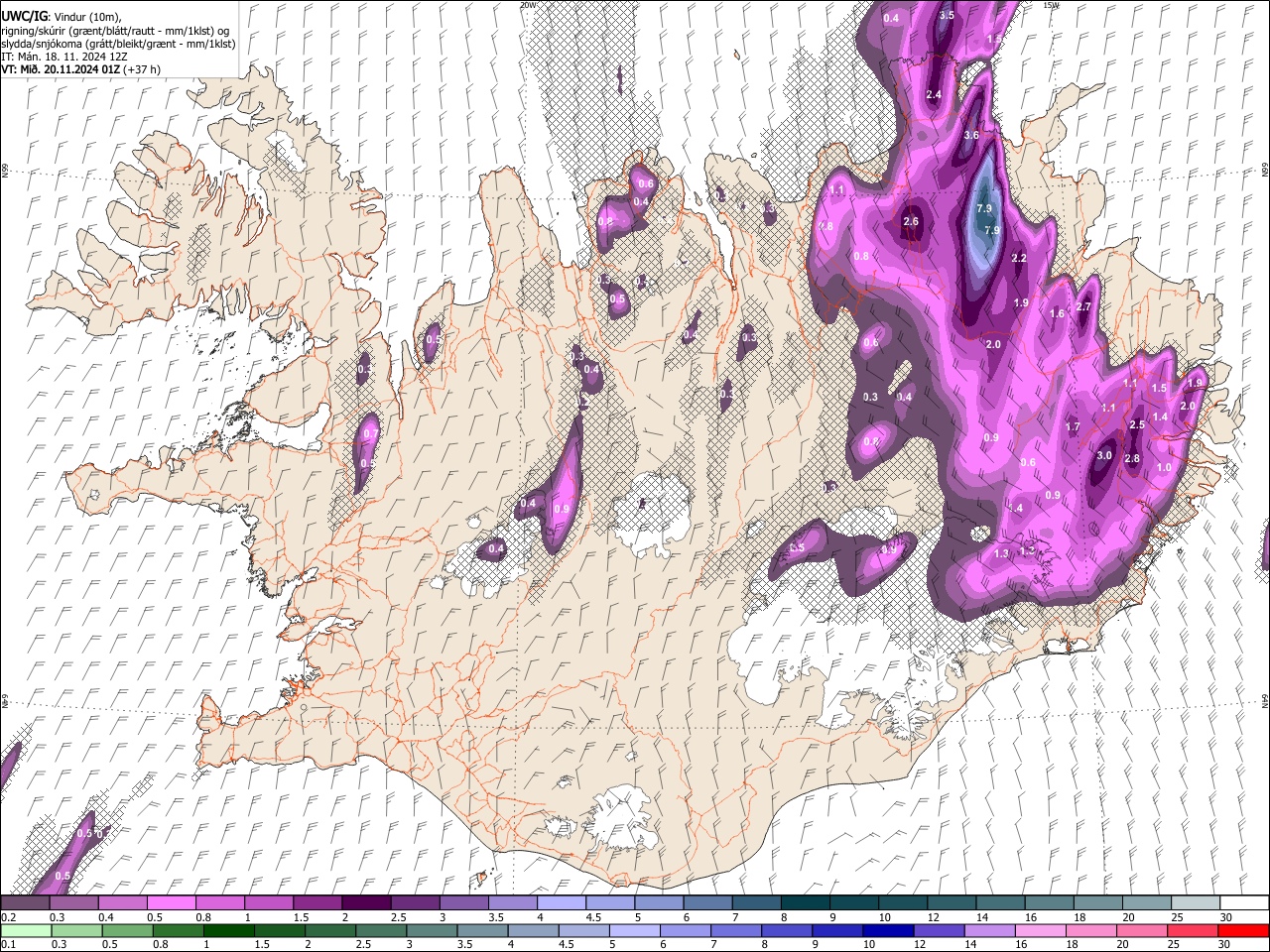Click the '3.6' precipitation value on map
The image size is (1270, 952).
point(971,135)
